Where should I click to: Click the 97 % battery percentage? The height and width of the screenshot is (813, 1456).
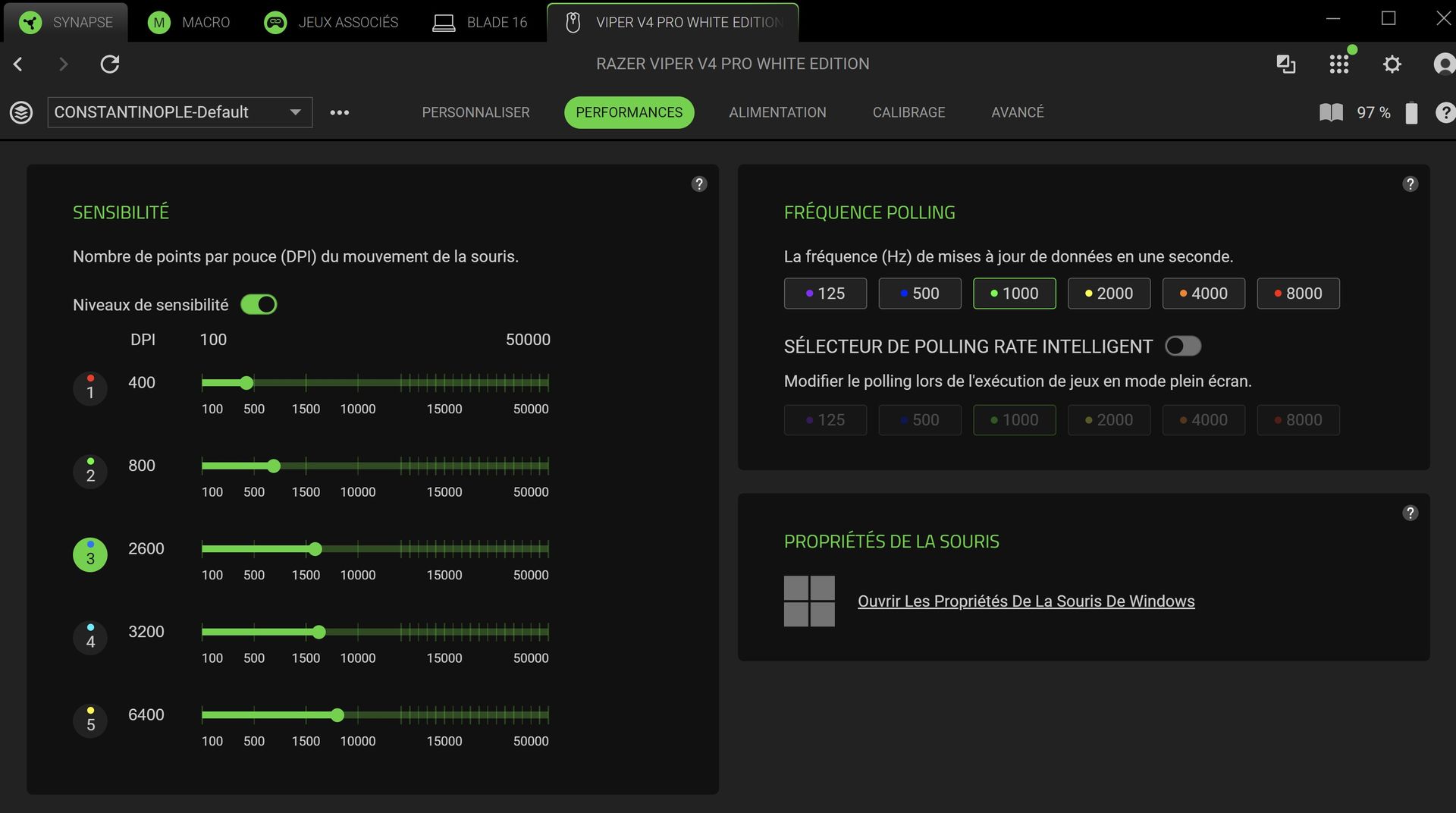[1373, 112]
